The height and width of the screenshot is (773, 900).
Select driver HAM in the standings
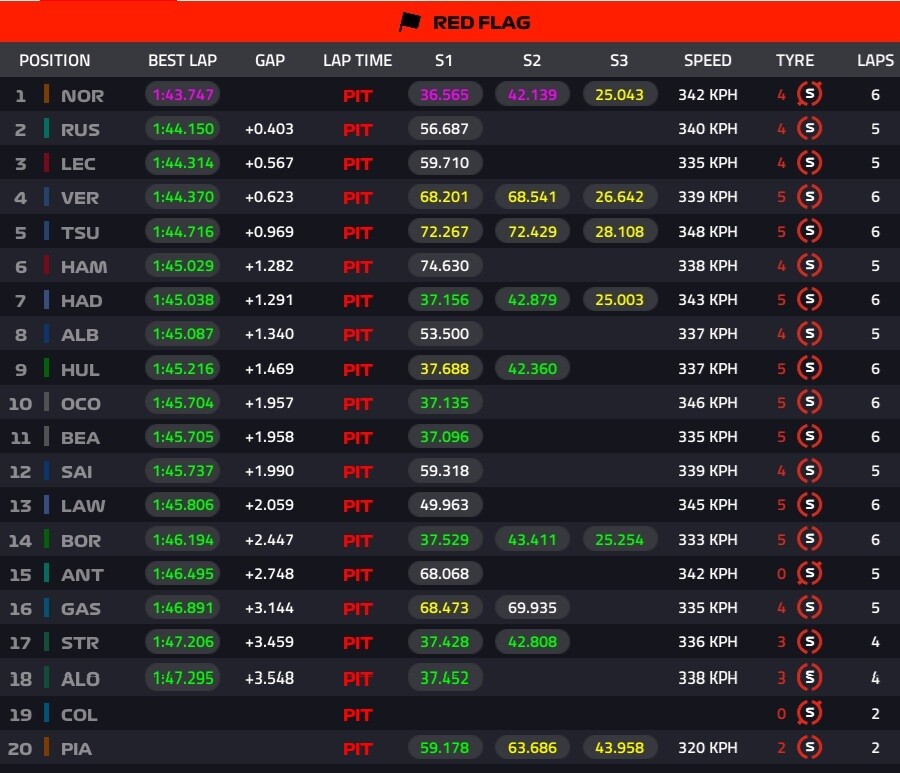(84, 267)
